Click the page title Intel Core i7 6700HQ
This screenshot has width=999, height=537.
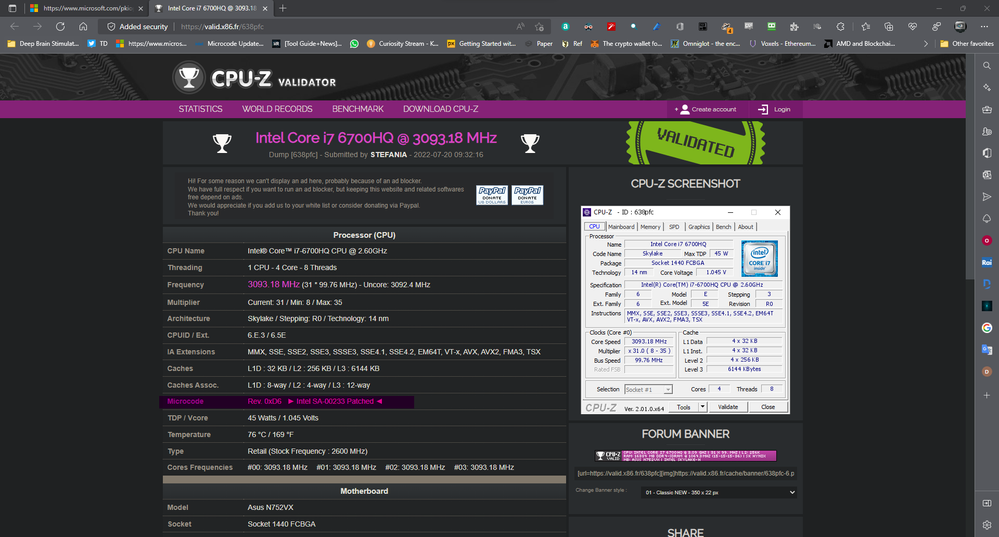[x=376, y=138]
